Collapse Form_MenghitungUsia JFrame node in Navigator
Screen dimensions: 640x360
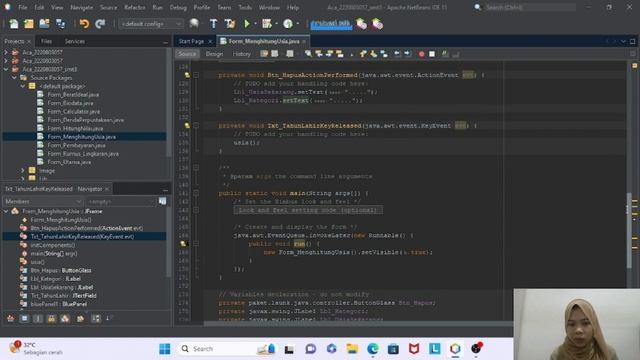click(6, 211)
